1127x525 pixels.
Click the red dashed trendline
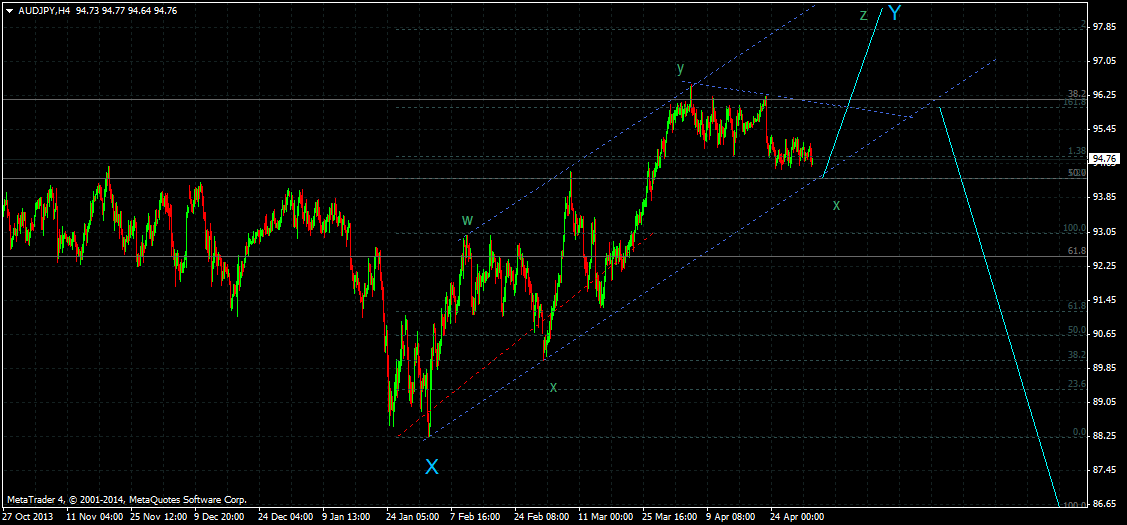click(525, 334)
